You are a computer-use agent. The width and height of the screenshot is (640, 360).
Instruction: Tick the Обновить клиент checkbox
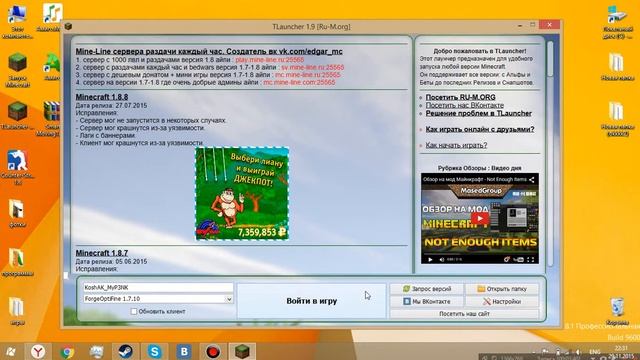(133, 311)
